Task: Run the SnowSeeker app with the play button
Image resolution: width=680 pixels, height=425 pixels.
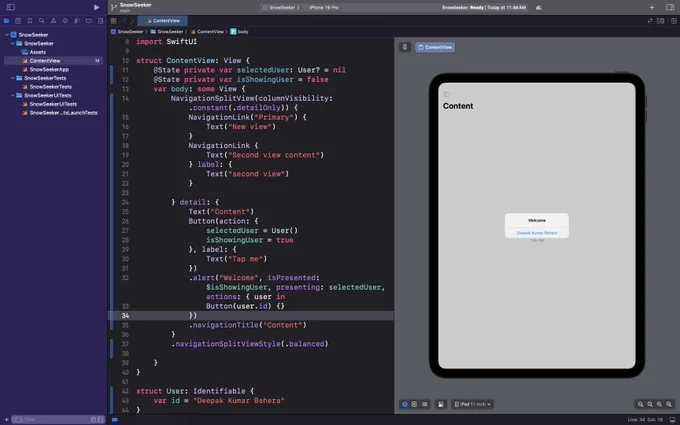Action: click(96, 7)
